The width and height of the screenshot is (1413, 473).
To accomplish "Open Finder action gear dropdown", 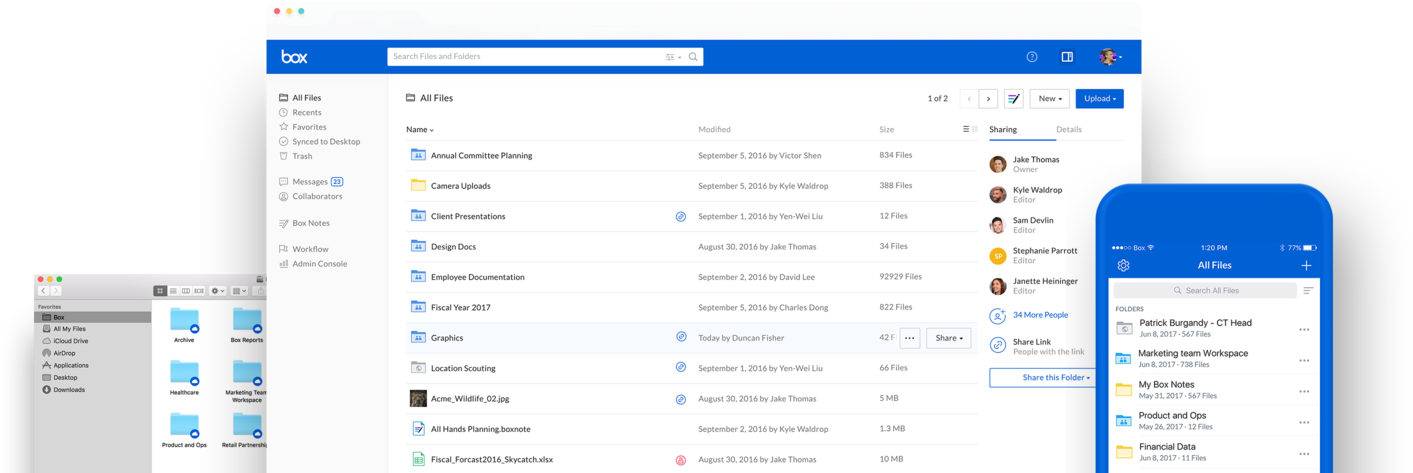I will click(217, 291).
